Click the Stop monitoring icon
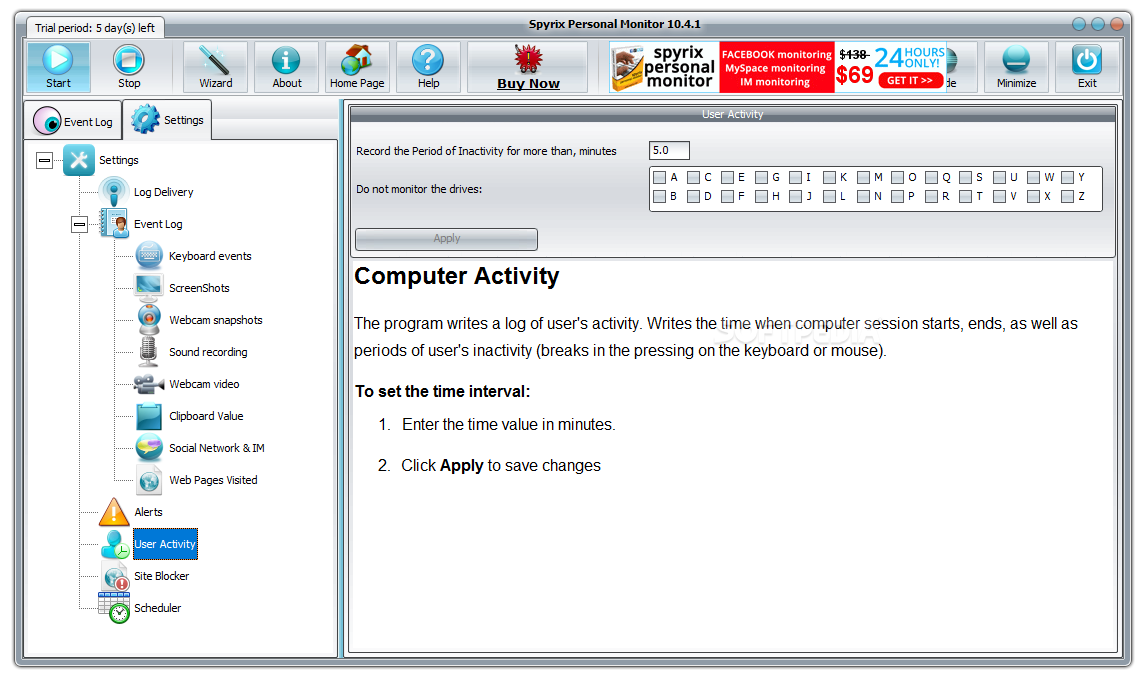1147x678 pixels. pyautogui.click(x=129, y=60)
